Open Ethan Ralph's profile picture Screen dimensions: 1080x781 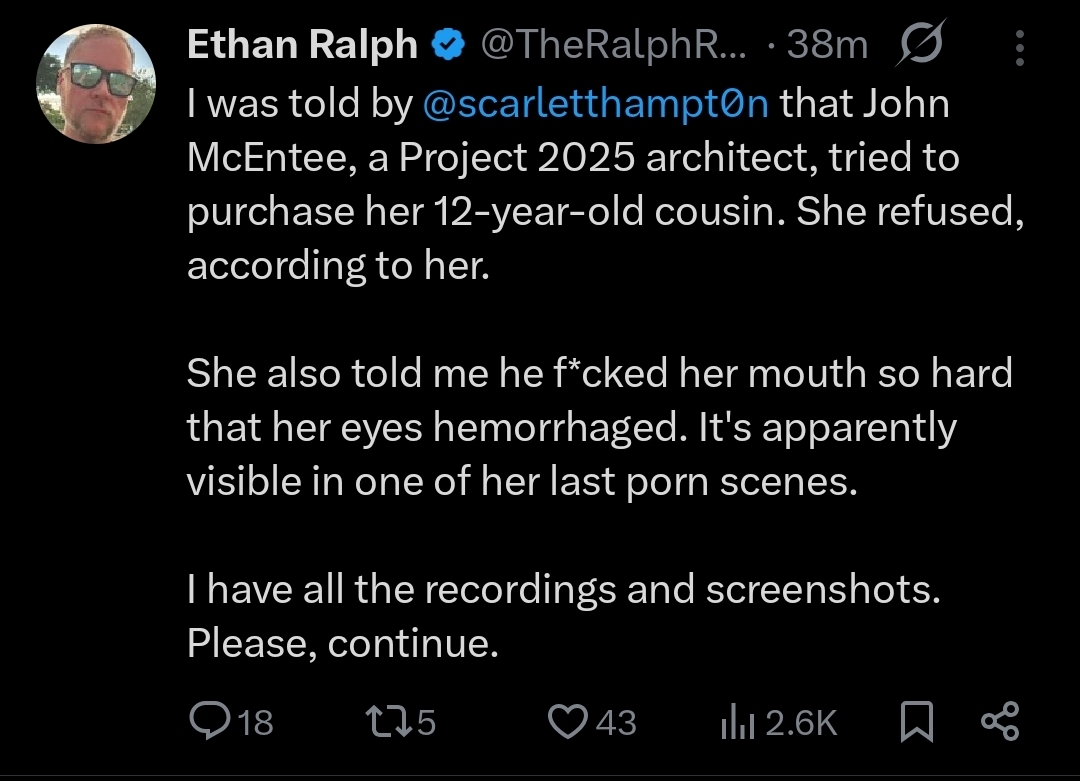pos(96,84)
